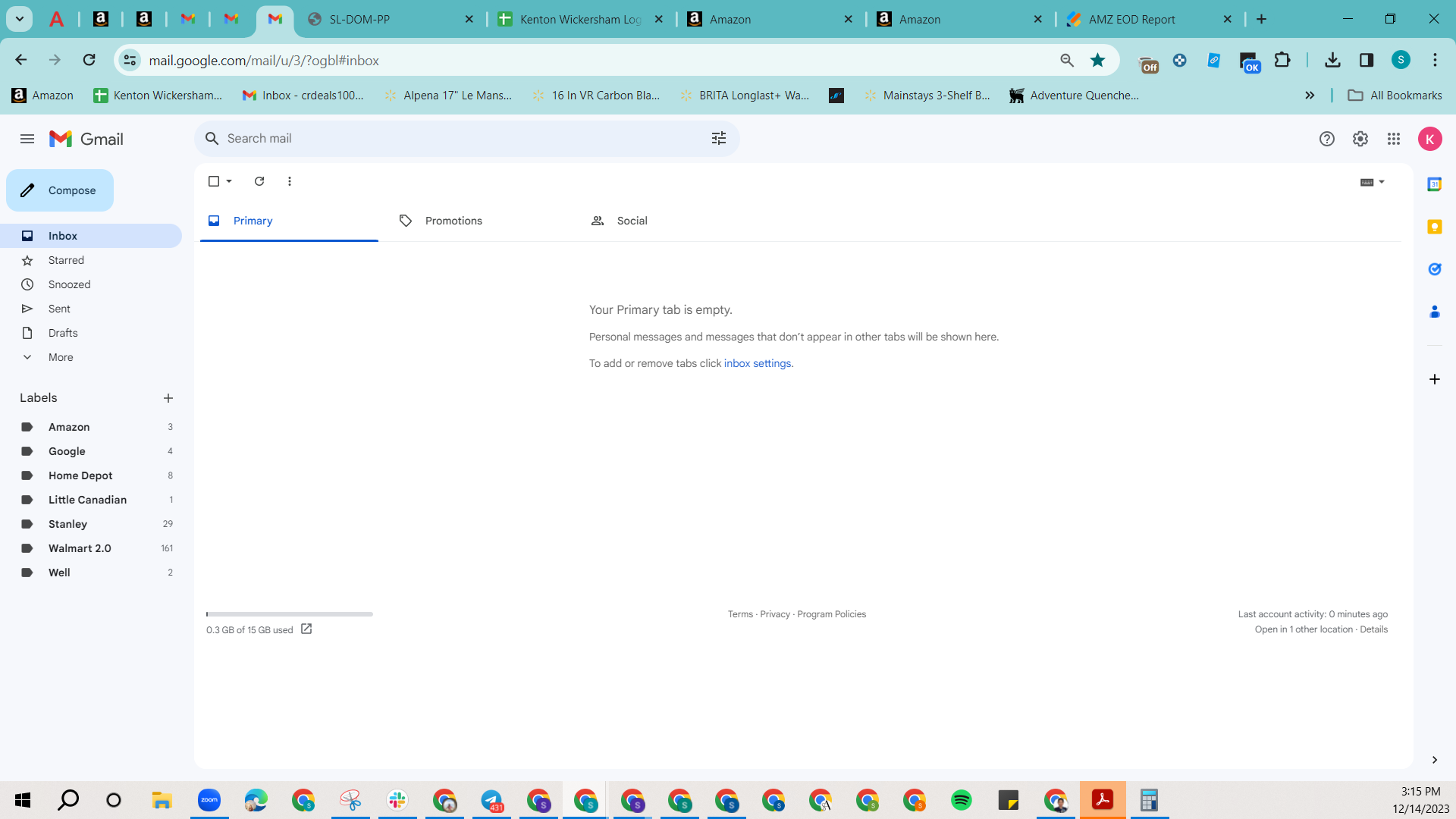Click the Compose button
The height and width of the screenshot is (819, 1456).
click(x=60, y=190)
